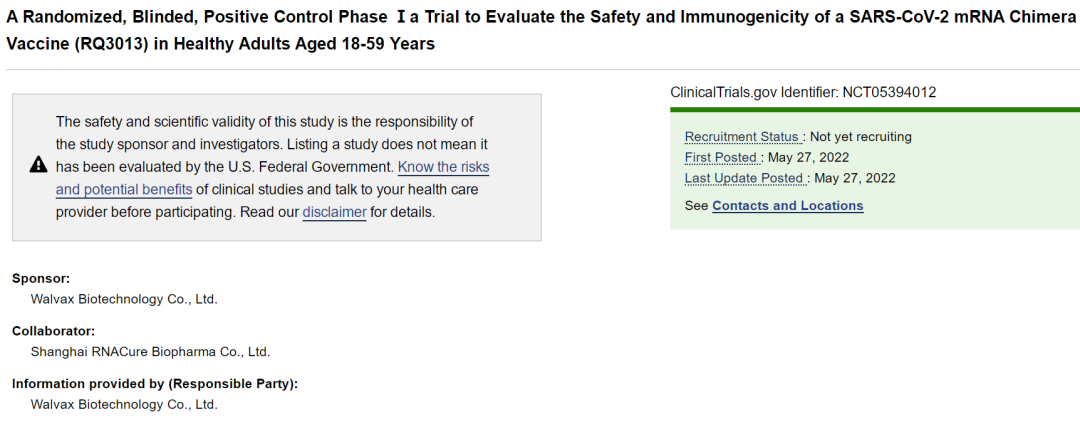Click the May 27, 2022 first posted date
1080x427 pixels.
(809, 158)
